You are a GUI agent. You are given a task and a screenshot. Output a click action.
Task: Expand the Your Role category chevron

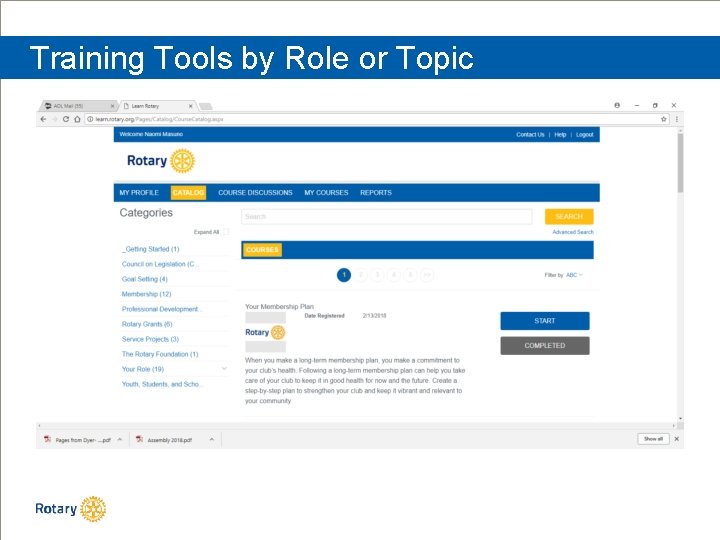224,369
